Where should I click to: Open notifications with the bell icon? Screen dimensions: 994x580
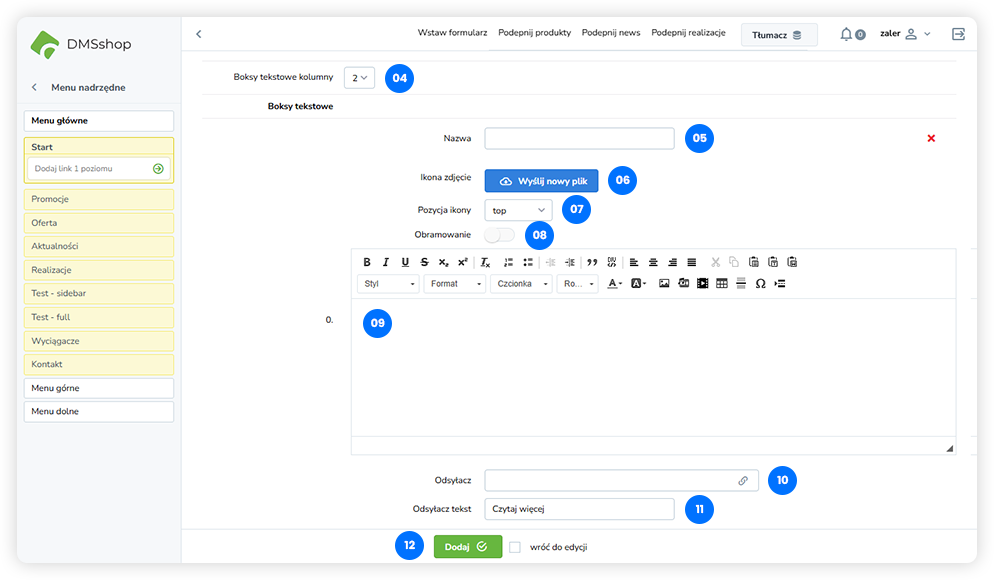(x=846, y=34)
